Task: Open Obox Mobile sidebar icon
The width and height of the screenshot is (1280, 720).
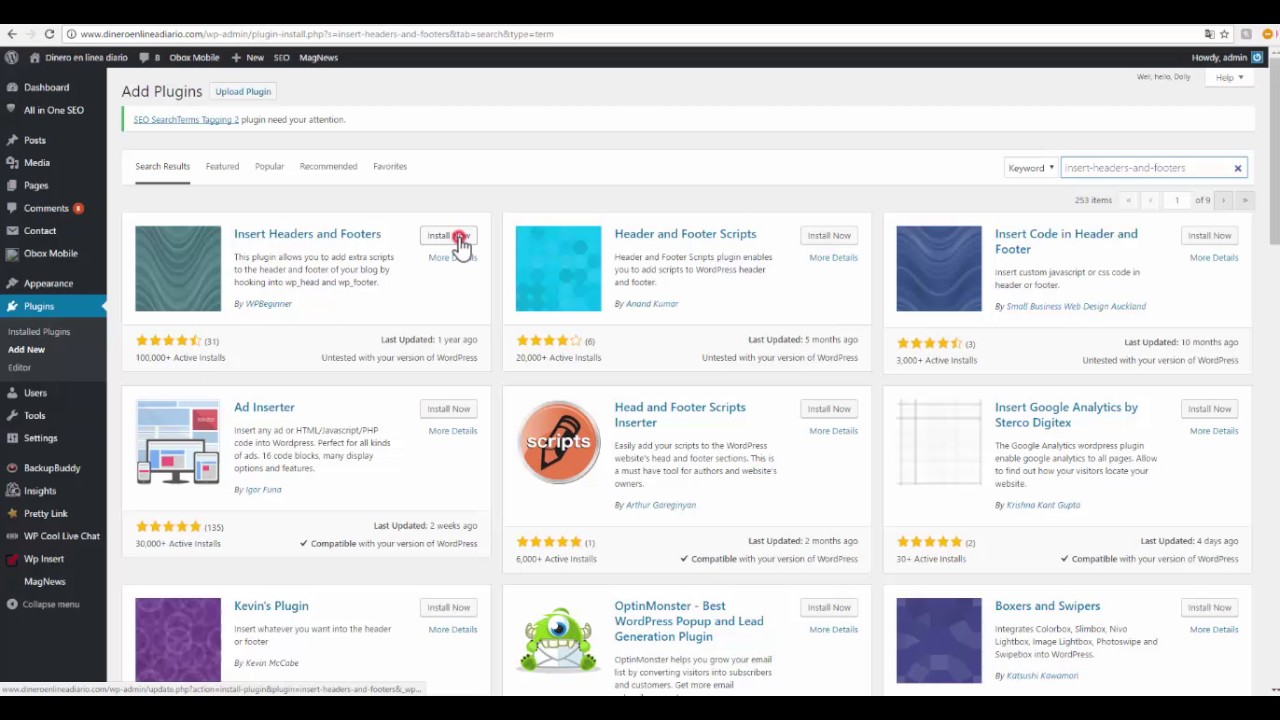Action: point(12,253)
